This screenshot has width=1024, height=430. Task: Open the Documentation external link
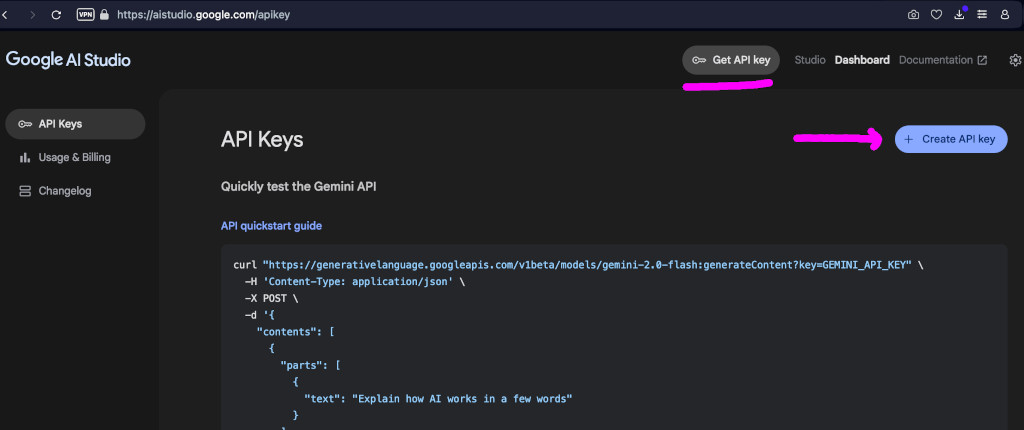pos(943,60)
